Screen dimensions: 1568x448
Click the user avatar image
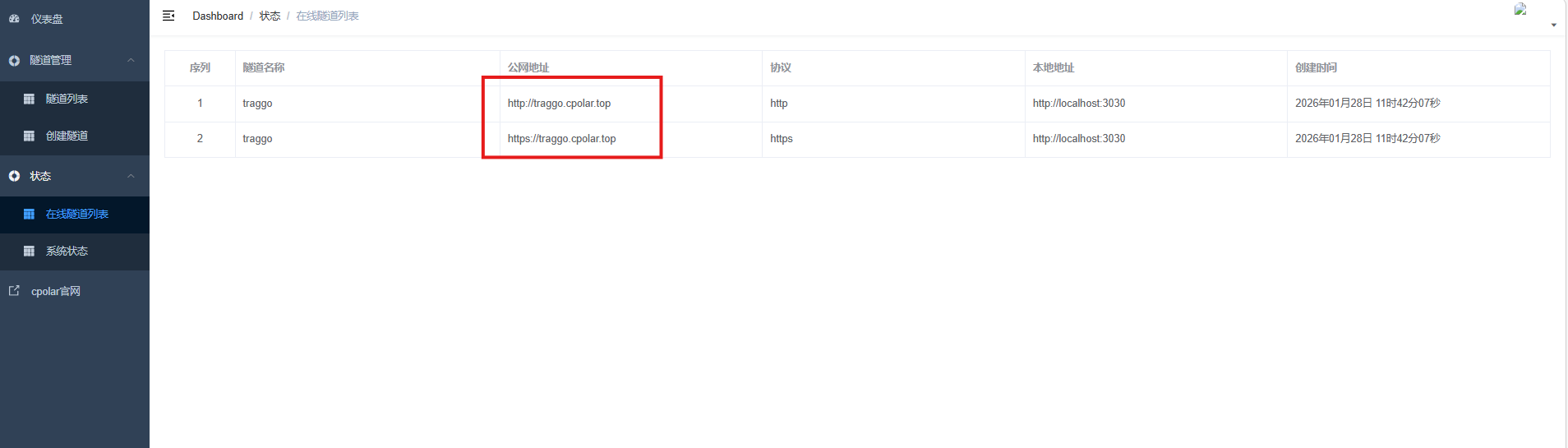(x=1520, y=10)
